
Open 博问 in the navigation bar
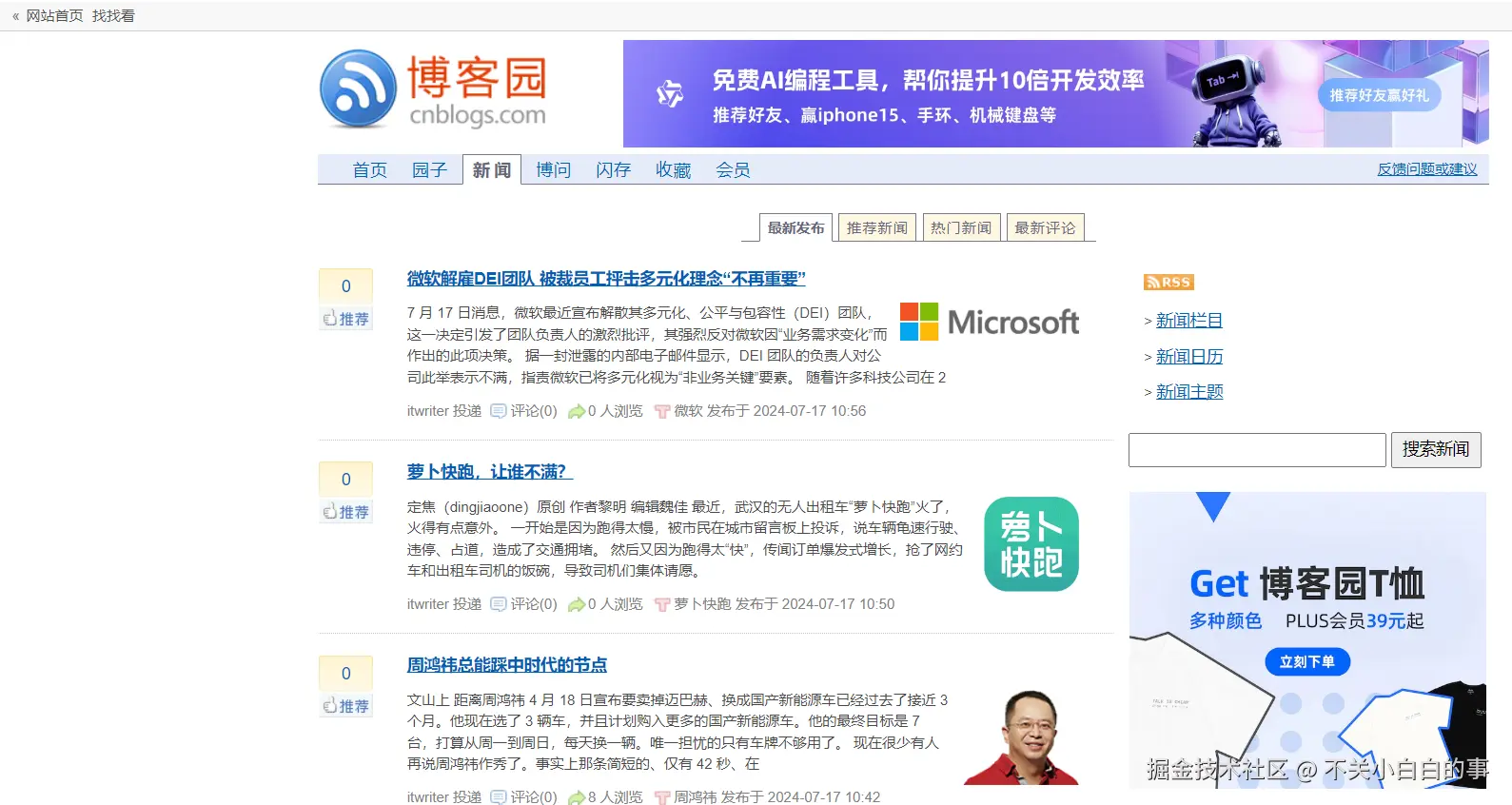[553, 170]
